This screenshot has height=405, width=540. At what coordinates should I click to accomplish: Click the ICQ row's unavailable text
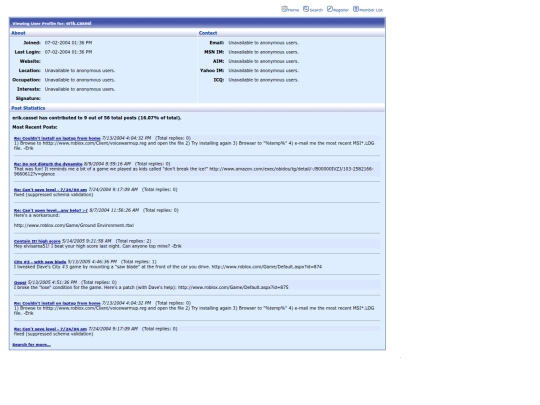[263, 80]
